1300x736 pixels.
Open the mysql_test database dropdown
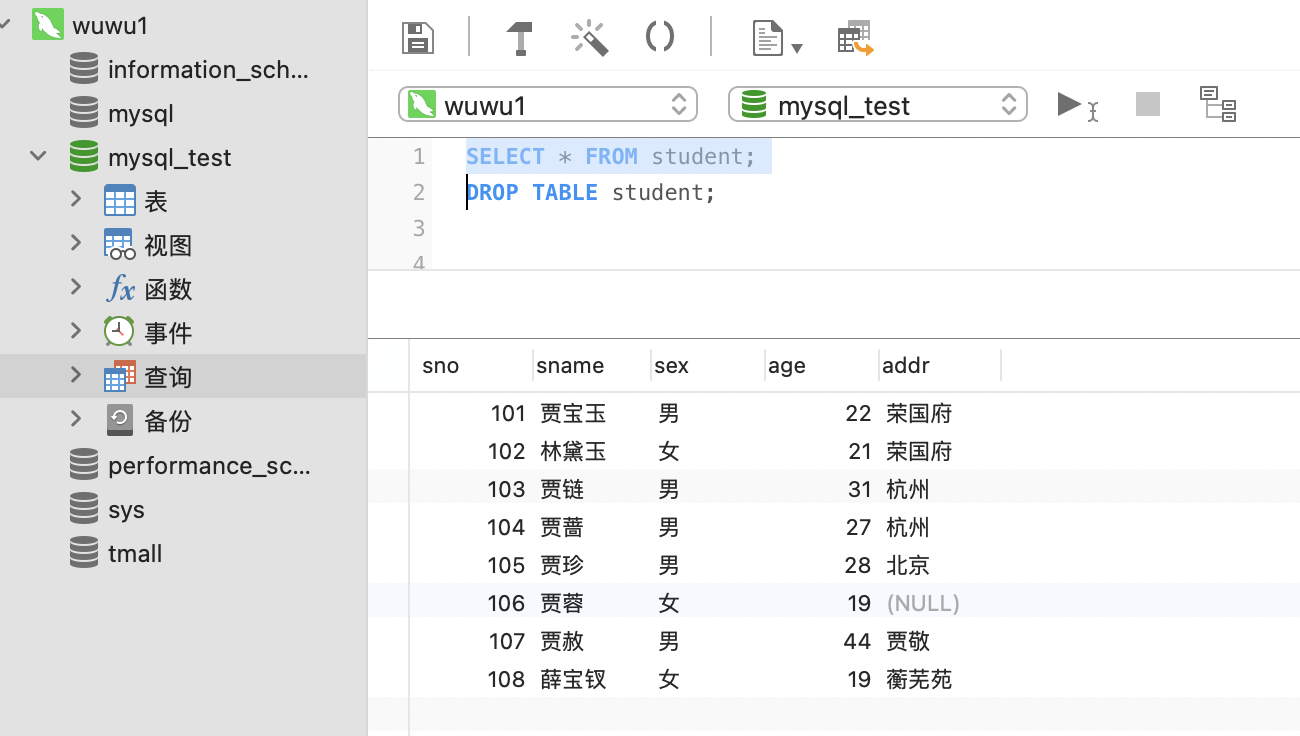[878, 105]
